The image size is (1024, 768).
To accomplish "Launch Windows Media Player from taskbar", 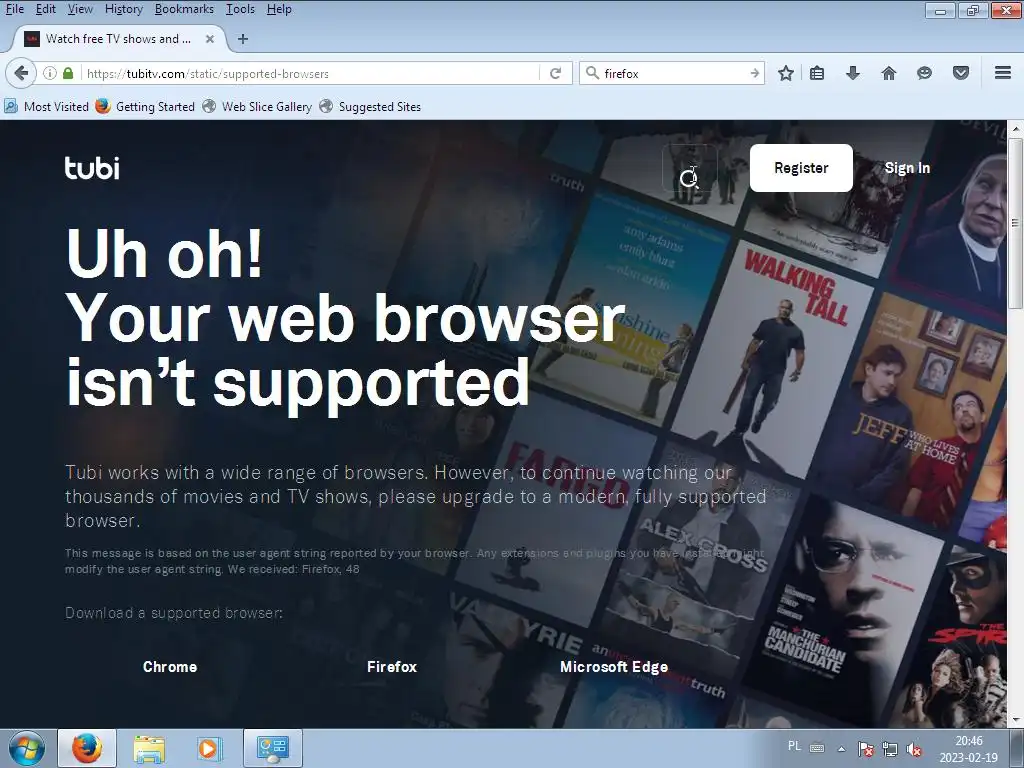I will pyautogui.click(x=209, y=748).
